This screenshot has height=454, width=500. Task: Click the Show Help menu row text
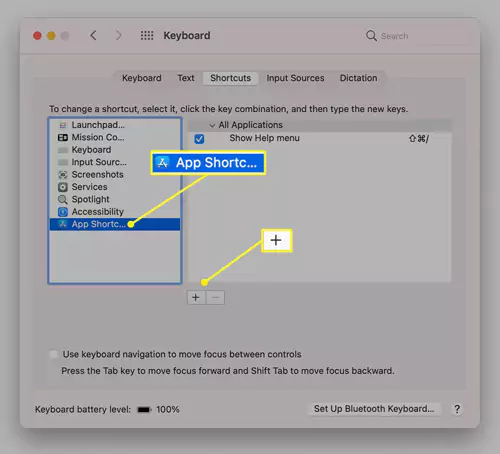(264, 138)
